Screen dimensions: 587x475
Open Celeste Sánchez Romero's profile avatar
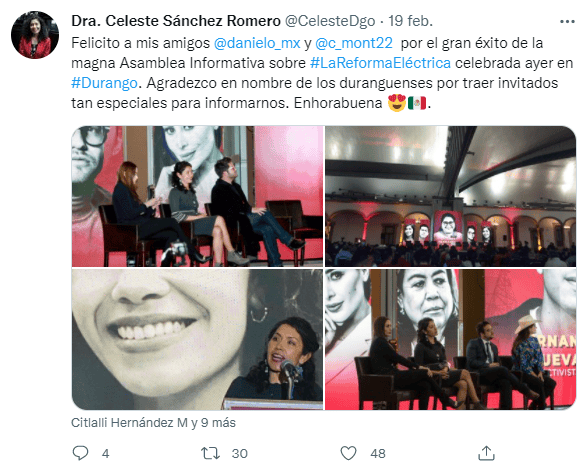tap(35, 35)
